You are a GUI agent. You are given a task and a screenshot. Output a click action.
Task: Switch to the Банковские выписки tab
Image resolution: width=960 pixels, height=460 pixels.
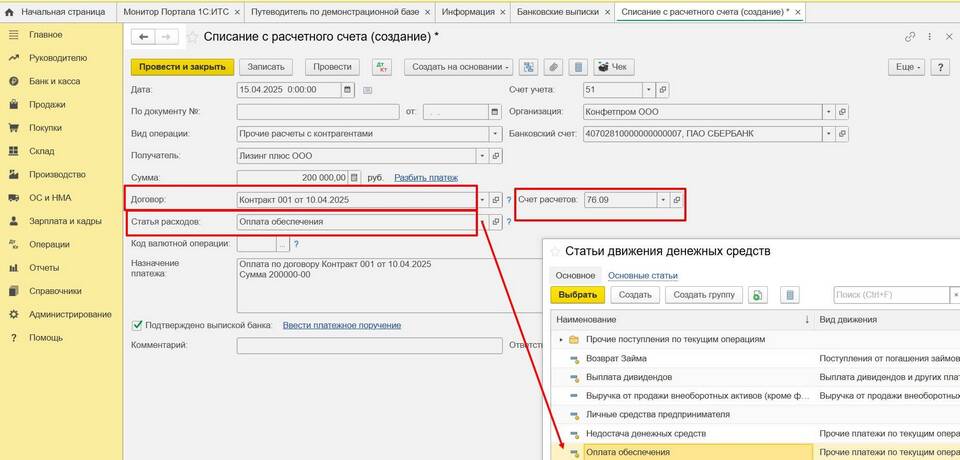(558, 12)
